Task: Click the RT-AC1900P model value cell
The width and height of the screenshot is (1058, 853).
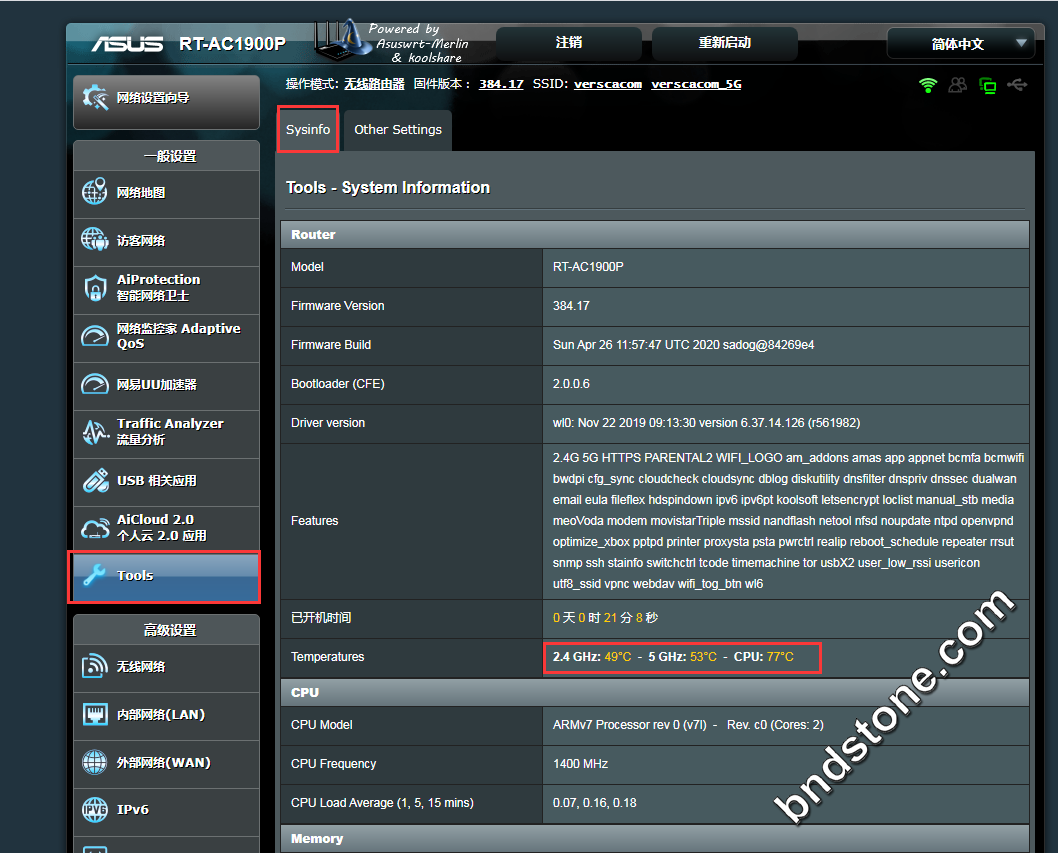Action: click(786, 267)
